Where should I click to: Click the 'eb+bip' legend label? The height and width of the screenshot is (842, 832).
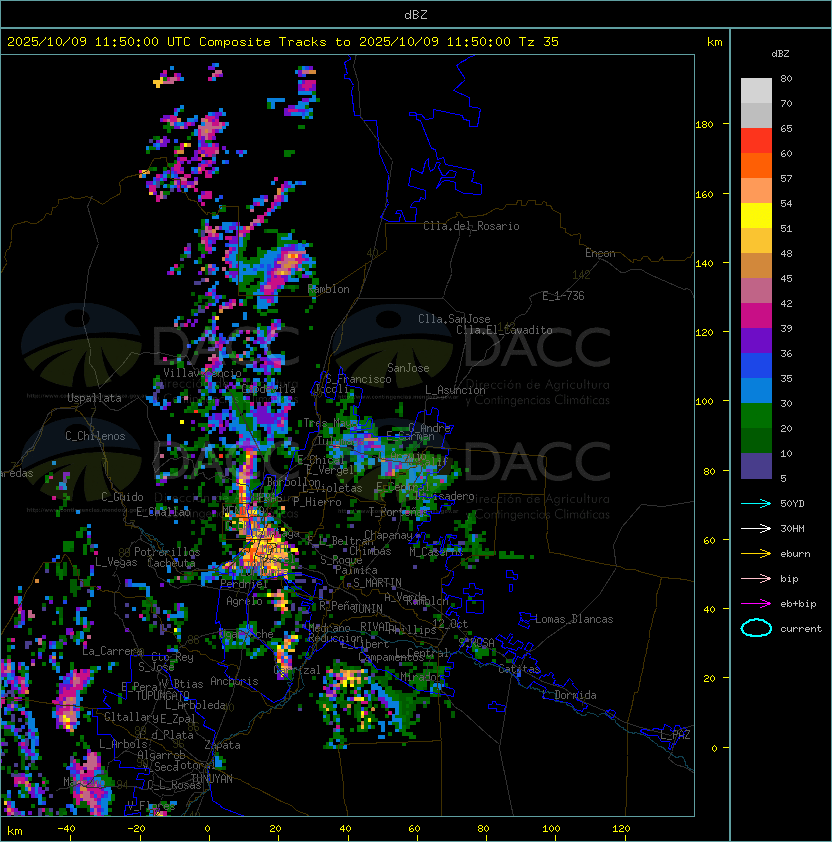(798, 604)
